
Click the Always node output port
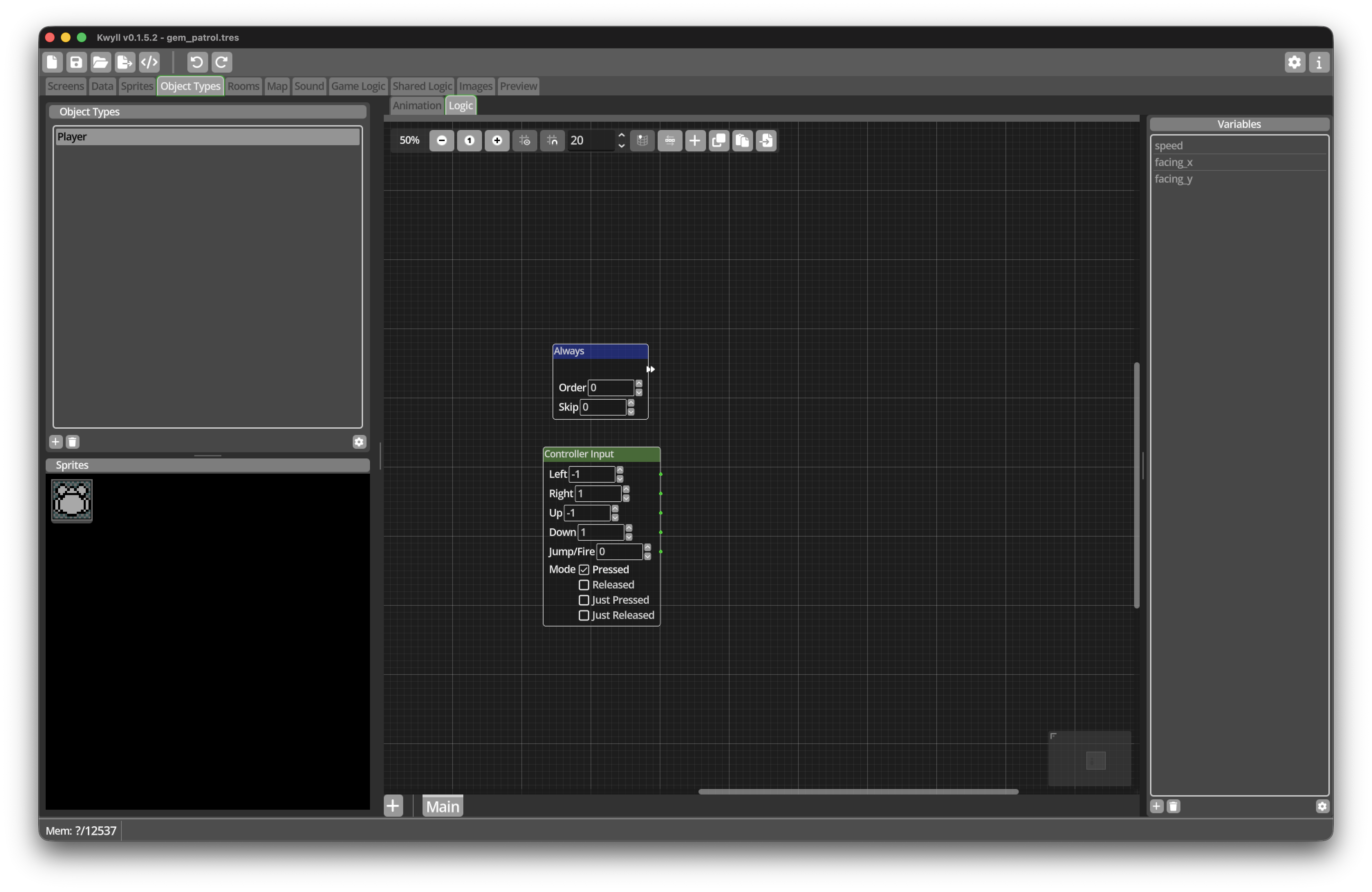pos(651,369)
